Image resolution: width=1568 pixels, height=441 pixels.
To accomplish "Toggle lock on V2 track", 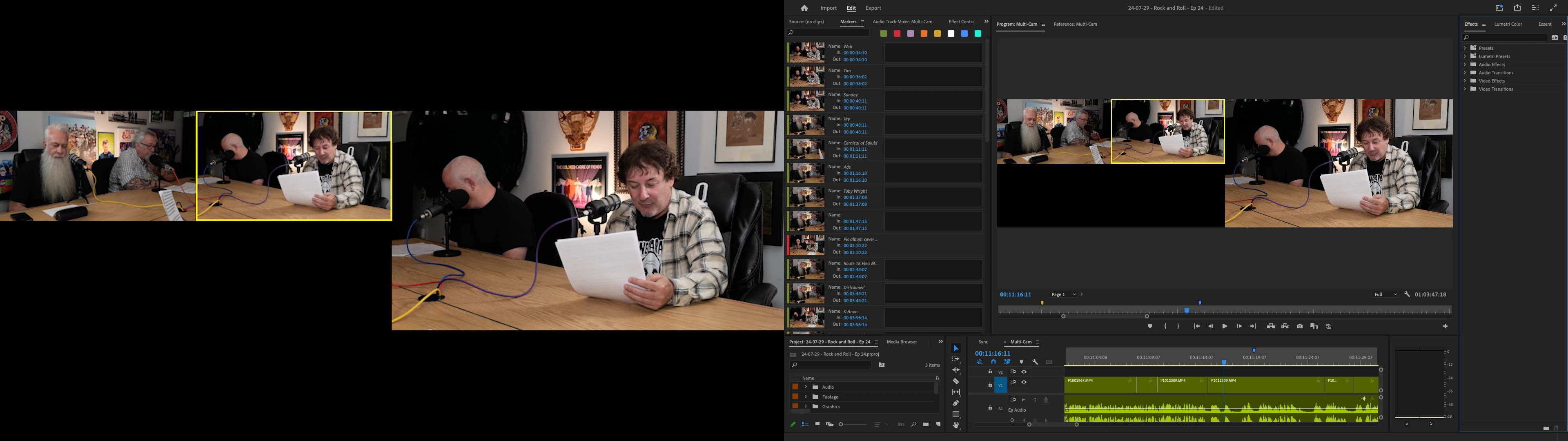I will (x=990, y=372).
